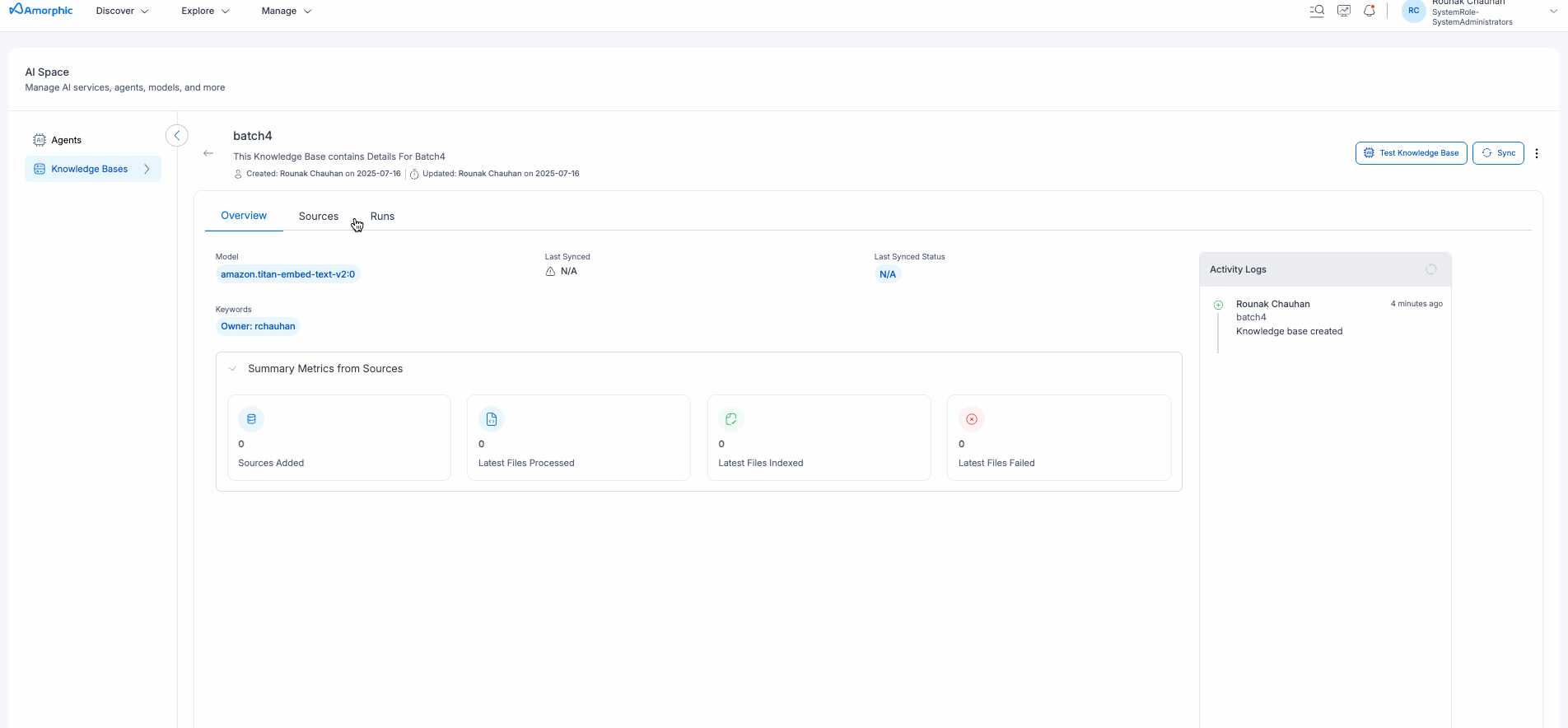
Task: Collapse the sidebar with the chevron circle
Action: (x=177, y=136)
